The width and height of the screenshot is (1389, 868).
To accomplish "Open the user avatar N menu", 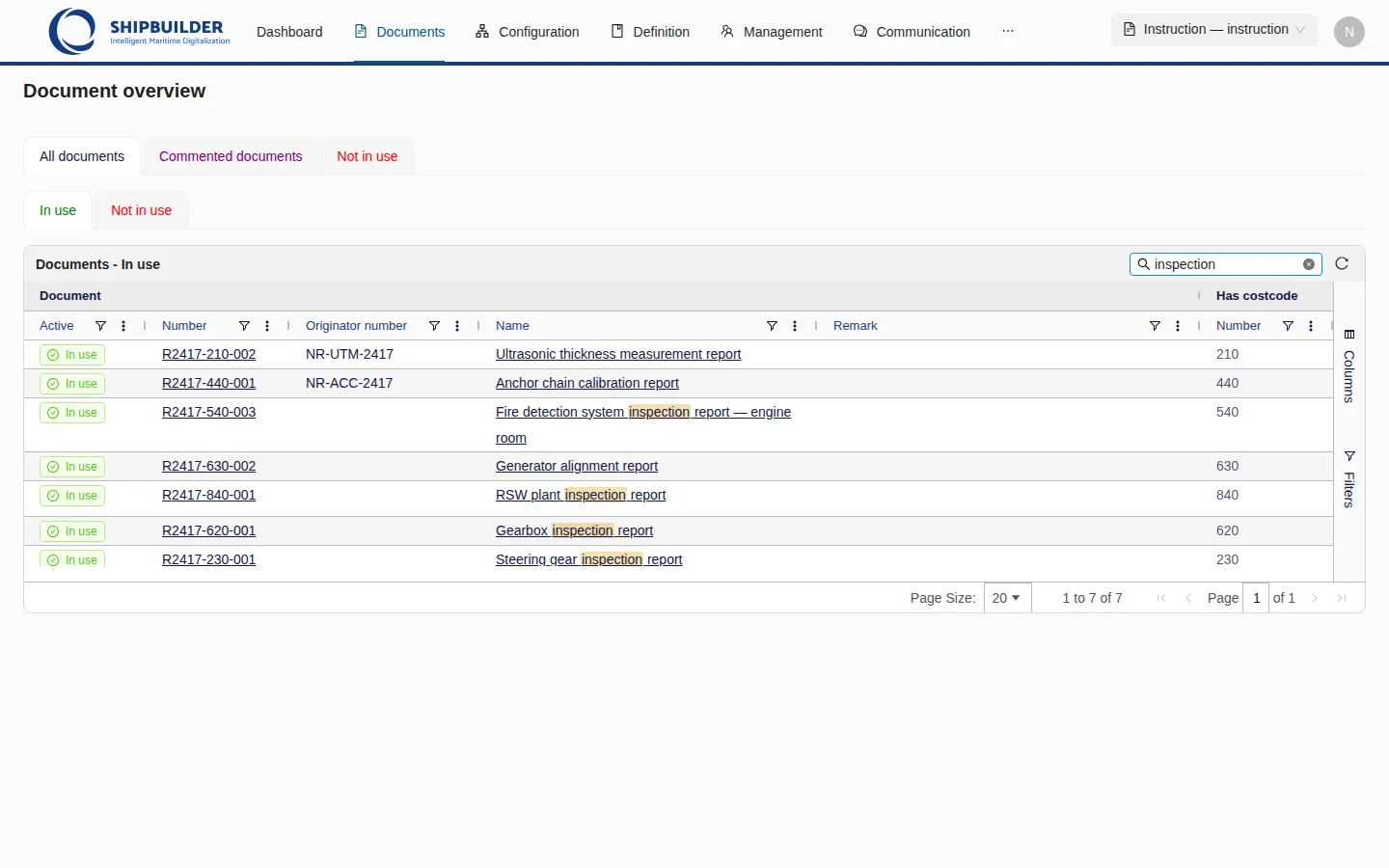I will point(1349,32).
